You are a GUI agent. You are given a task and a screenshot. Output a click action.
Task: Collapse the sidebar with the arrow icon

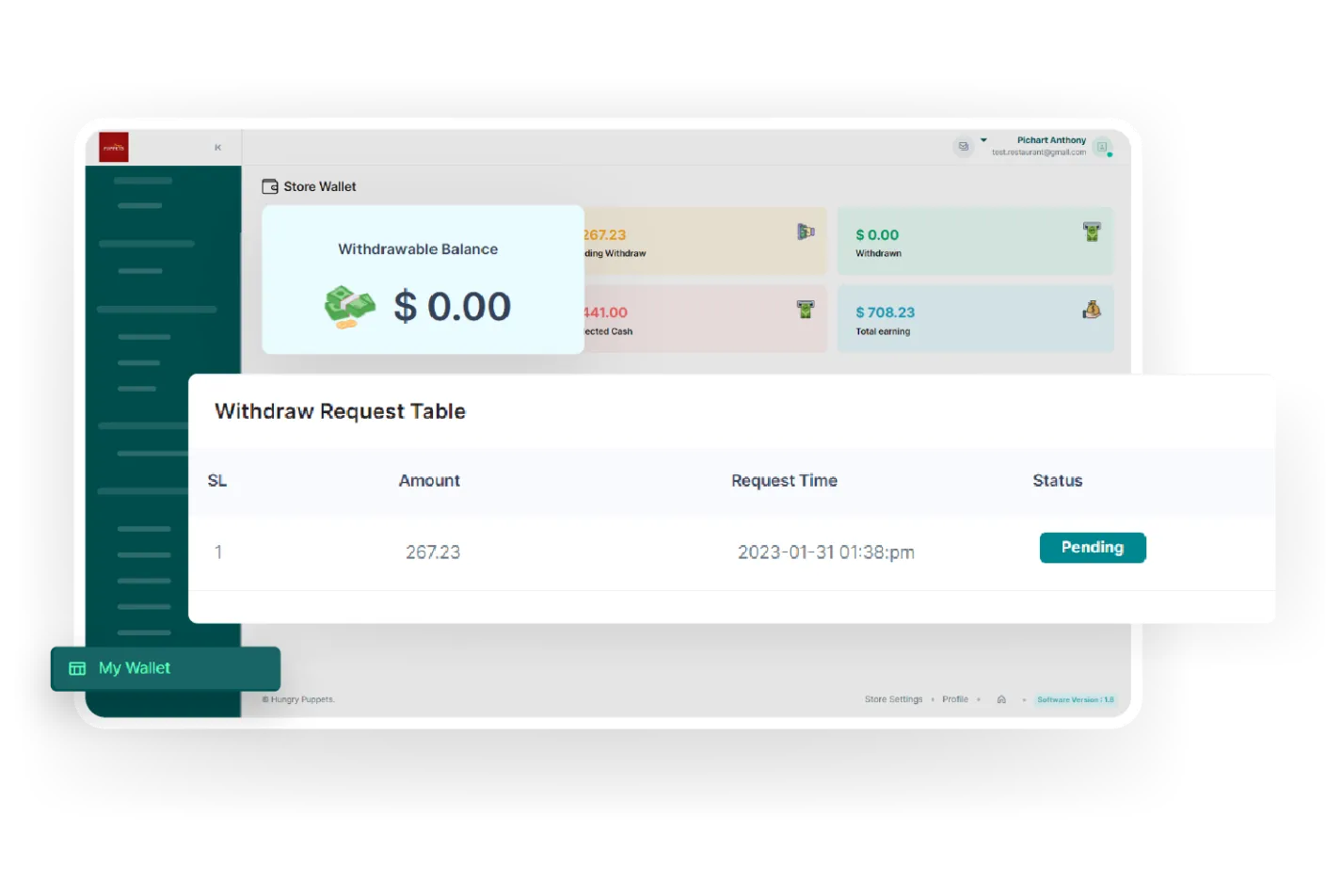(x=217, y=148)
